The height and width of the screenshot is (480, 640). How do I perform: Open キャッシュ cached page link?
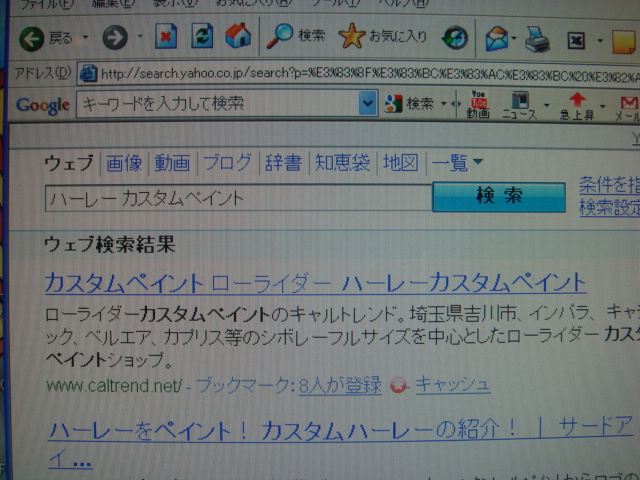coord(453,384)
